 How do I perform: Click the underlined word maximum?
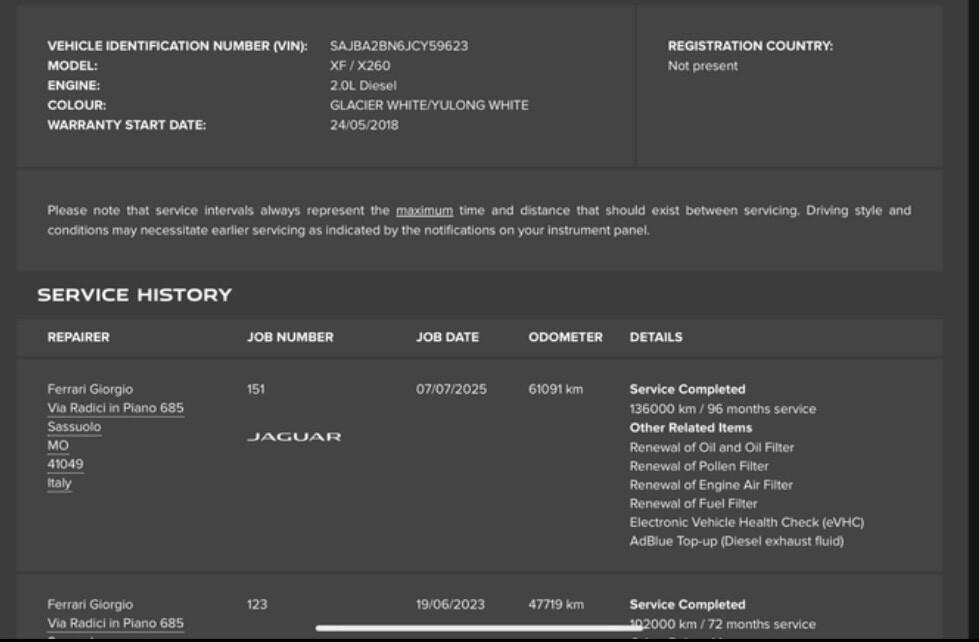424,211
